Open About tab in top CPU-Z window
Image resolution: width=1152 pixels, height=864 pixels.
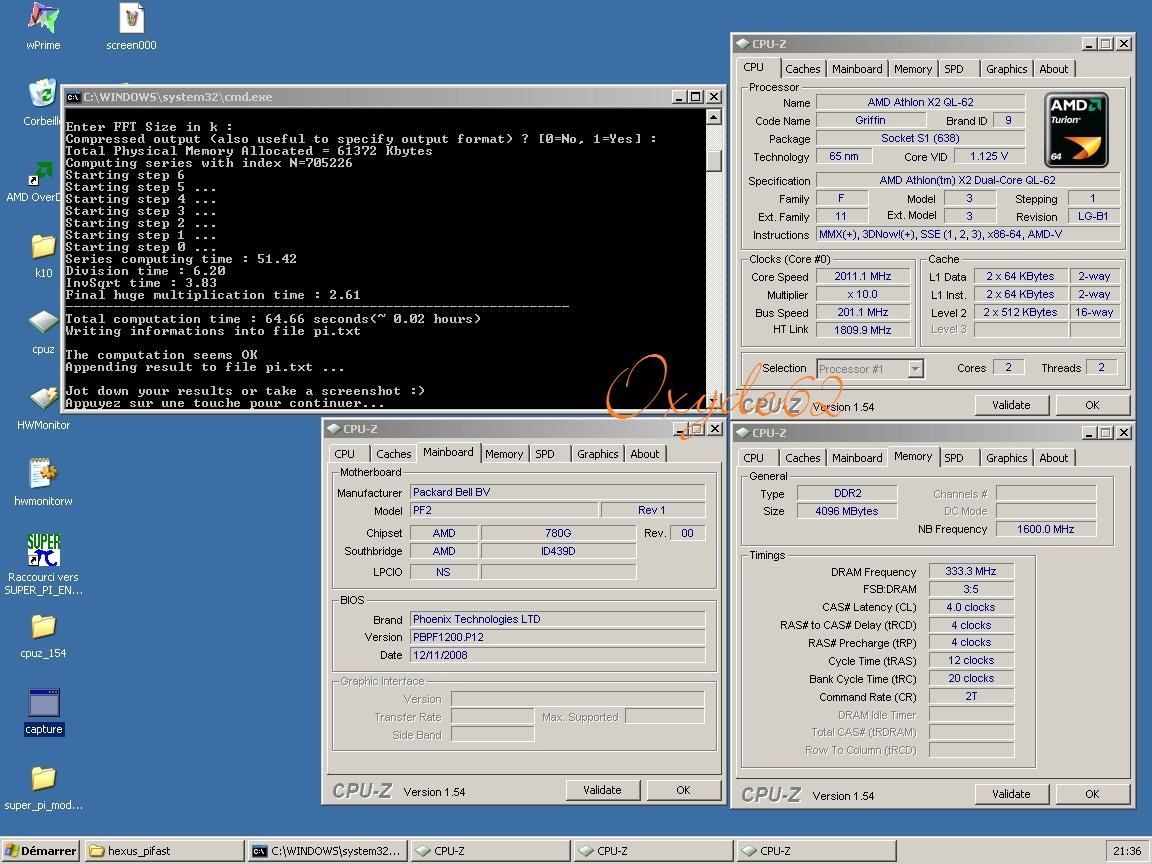1054,69
